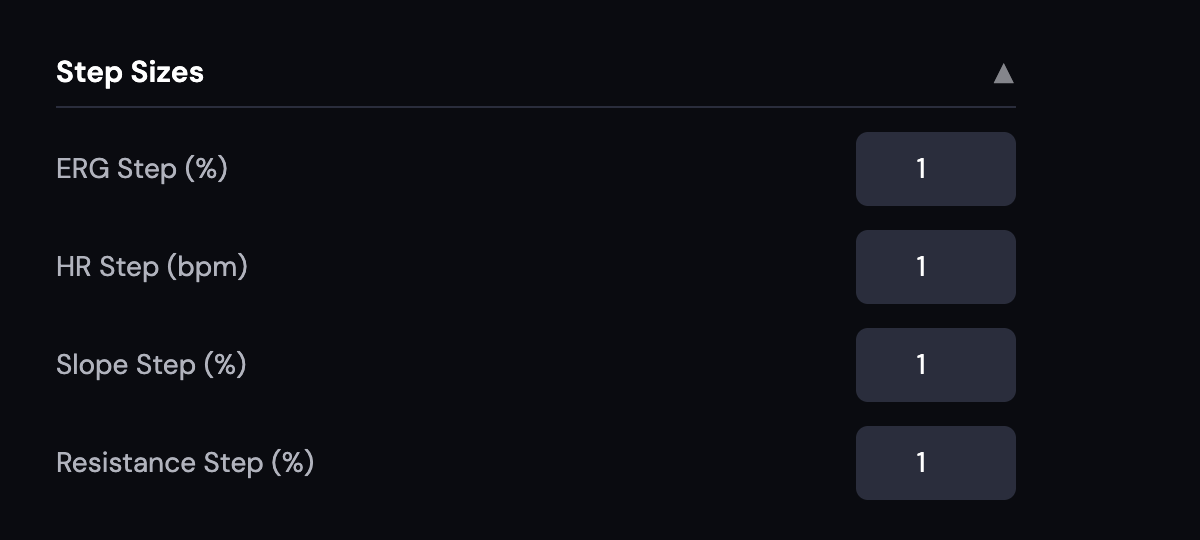The width and height of the screenshot is (1200, 540).
Task: Select the value 1 in ERG Step box
Action: pyautogui.click(x=921, y=169)
